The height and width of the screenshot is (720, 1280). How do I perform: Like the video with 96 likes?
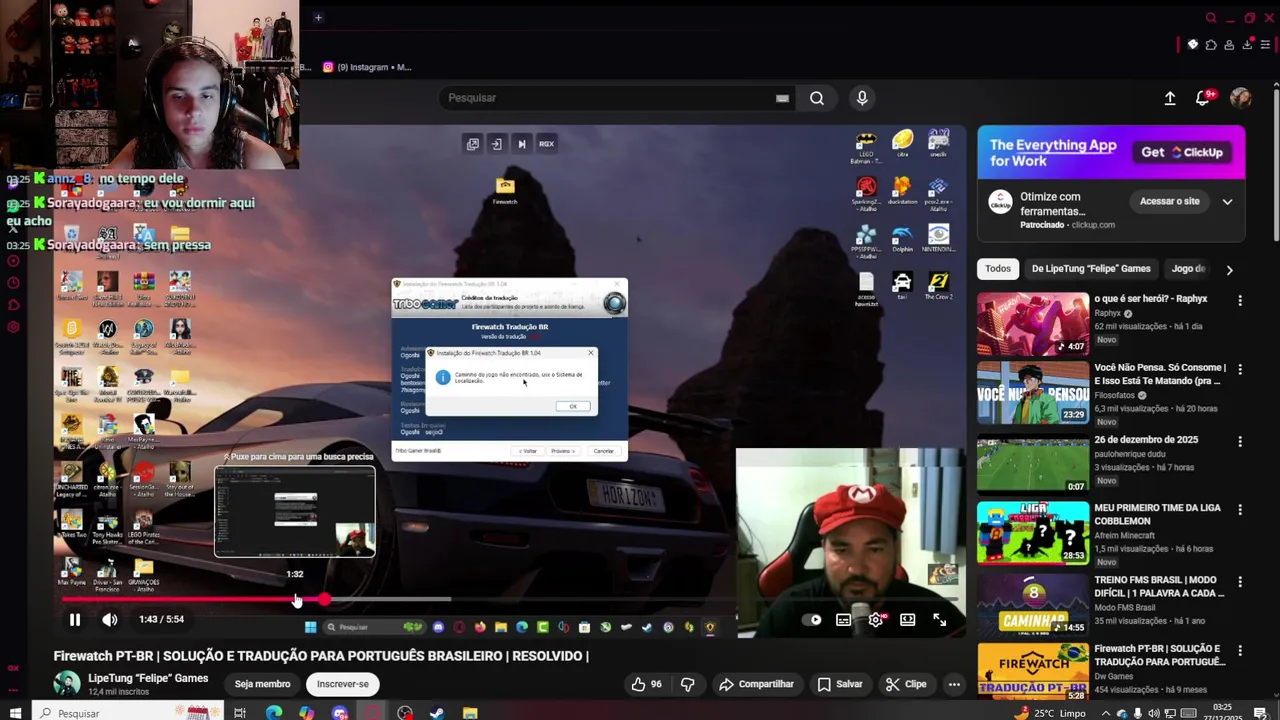[648, 684]
